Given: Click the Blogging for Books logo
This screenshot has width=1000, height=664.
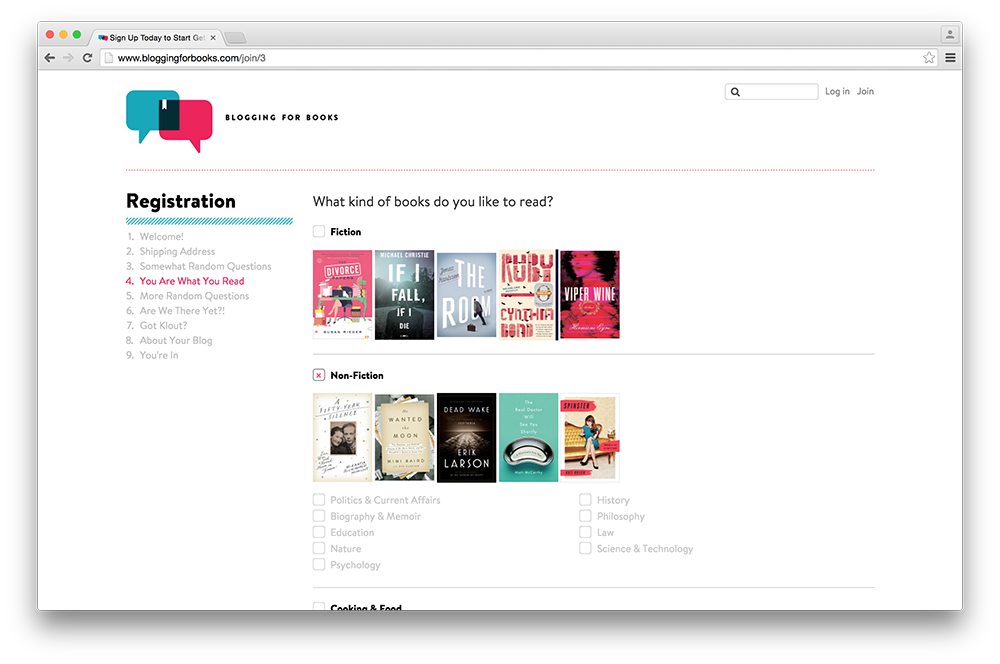Looking at the screenshot, I should tap(170, 120).
